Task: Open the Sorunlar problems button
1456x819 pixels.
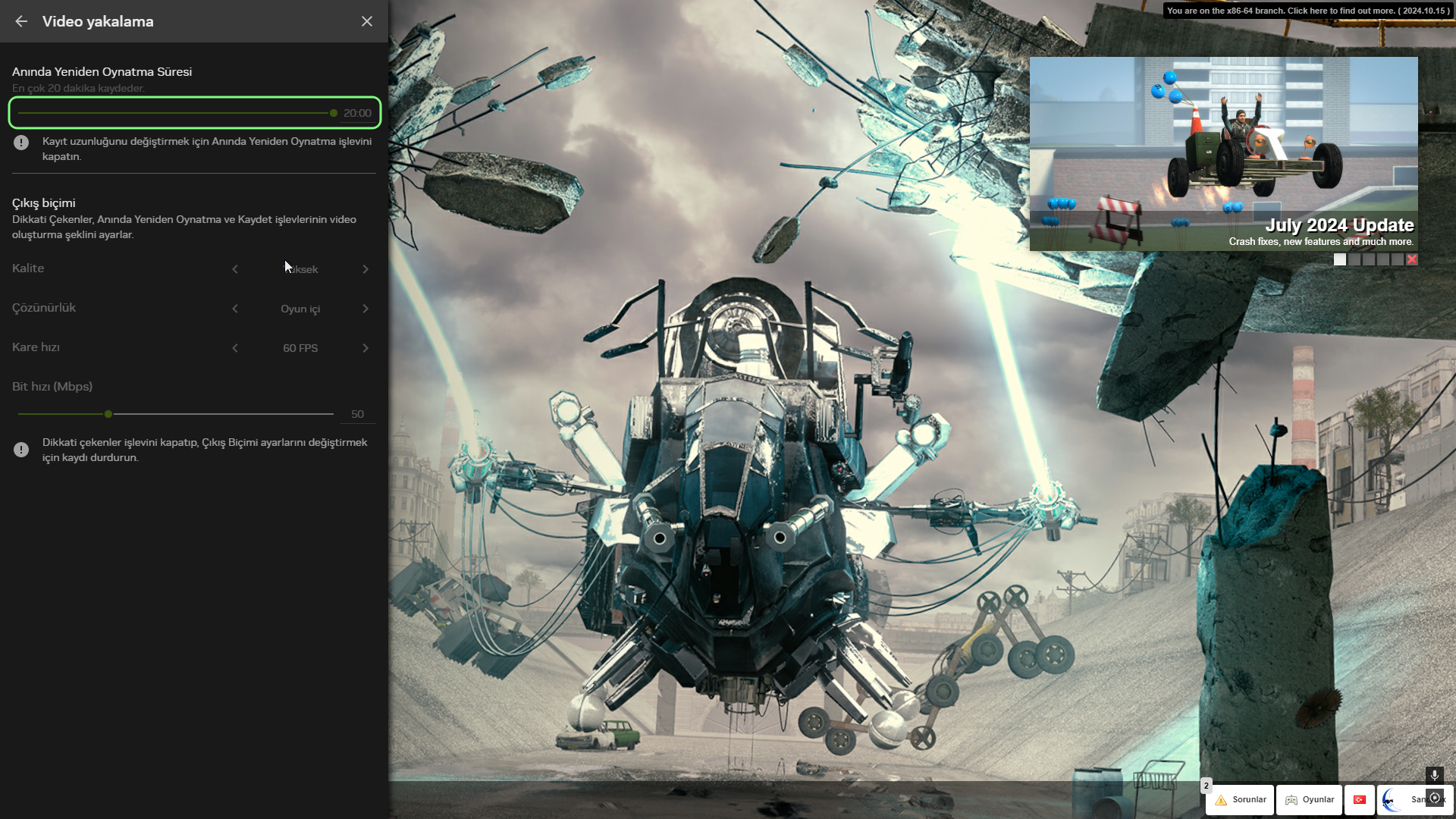Action: (1240, 799)
